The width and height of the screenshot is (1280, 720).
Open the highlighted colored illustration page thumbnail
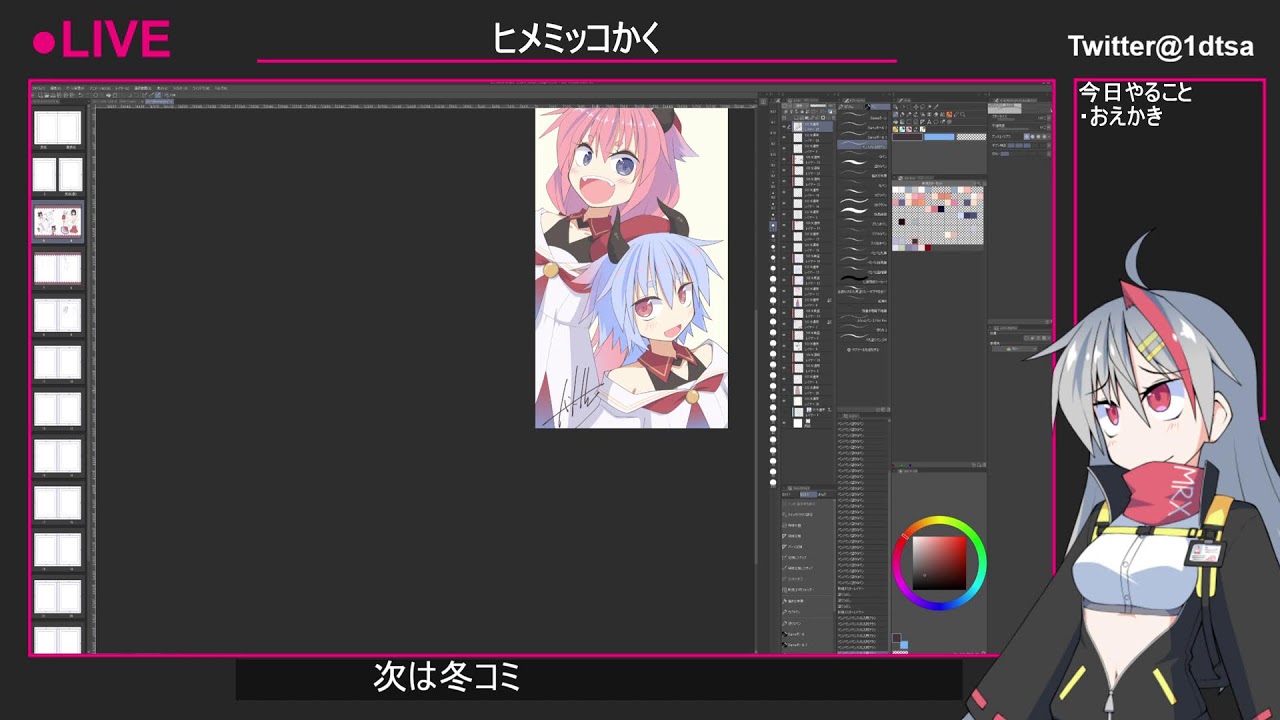pos(57,220)
